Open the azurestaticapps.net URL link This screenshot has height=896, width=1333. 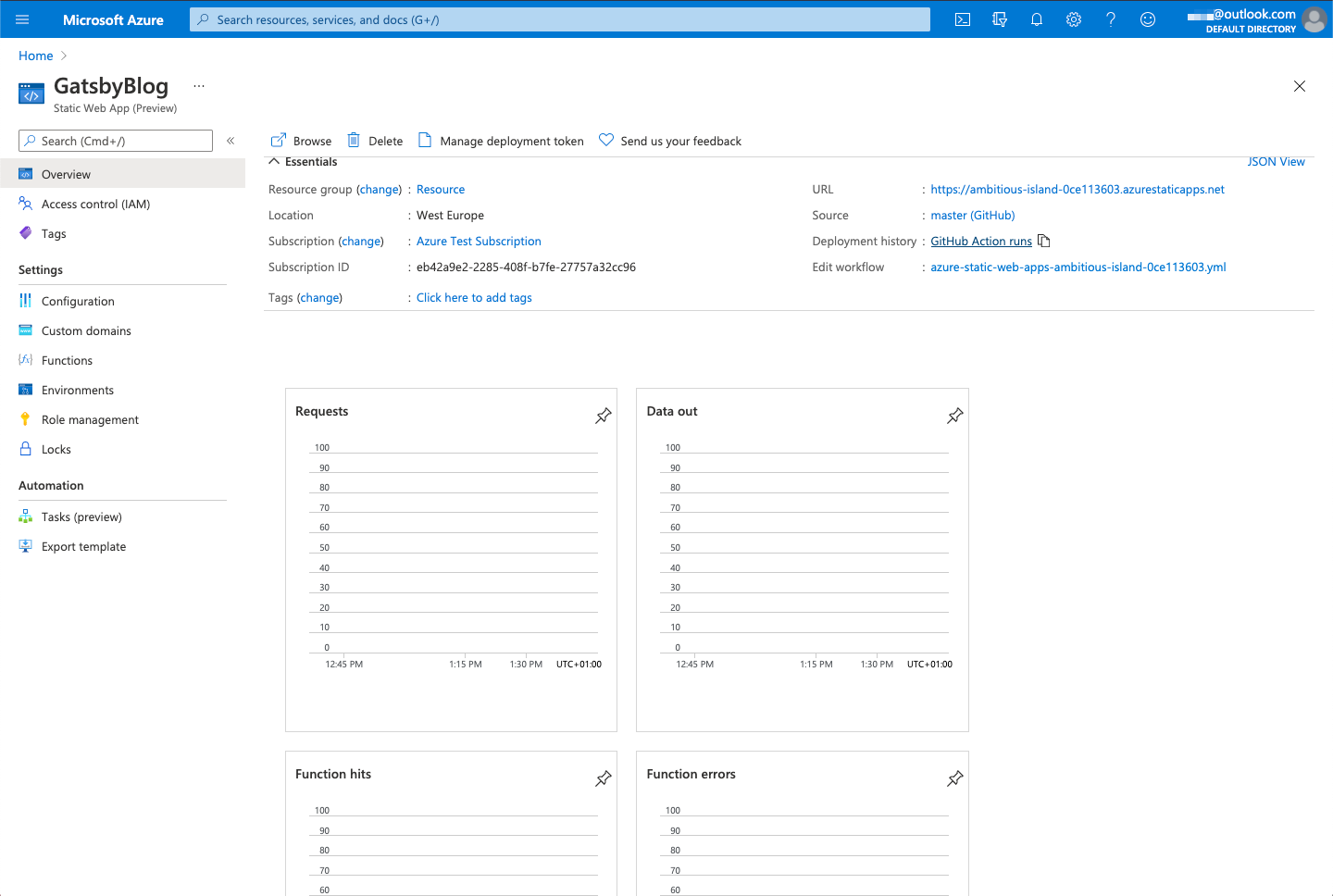1078,189
